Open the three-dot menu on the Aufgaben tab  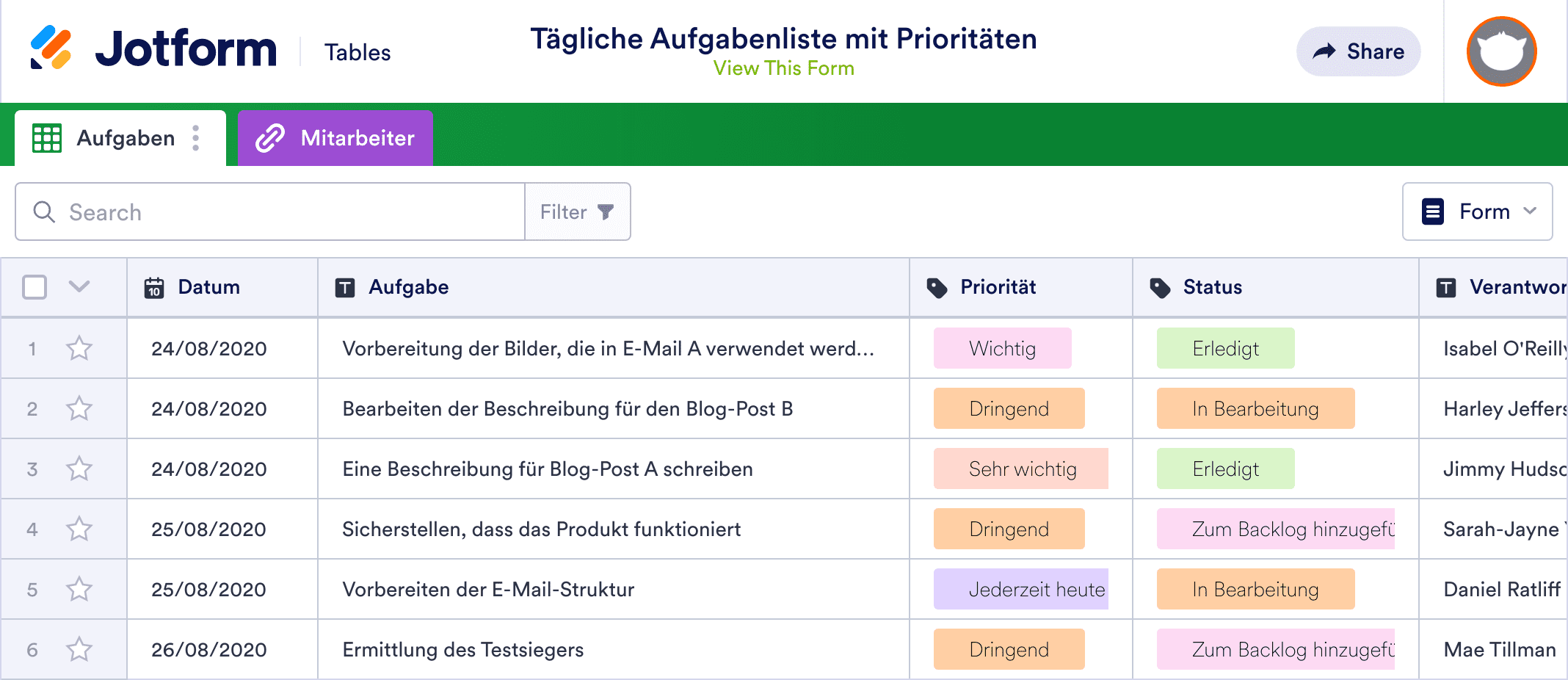(x=195, y=137)
